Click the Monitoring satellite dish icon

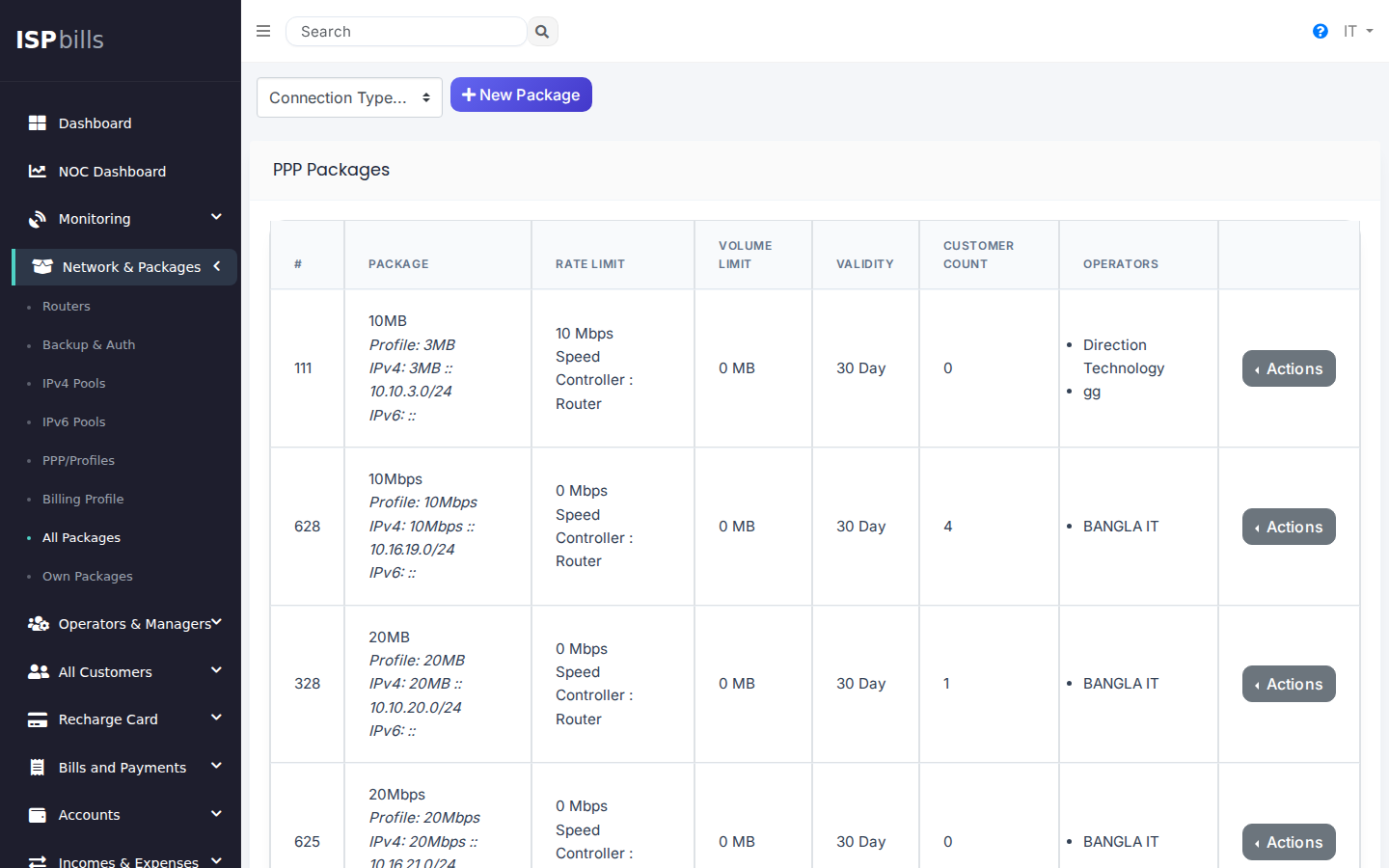(38, 219)
